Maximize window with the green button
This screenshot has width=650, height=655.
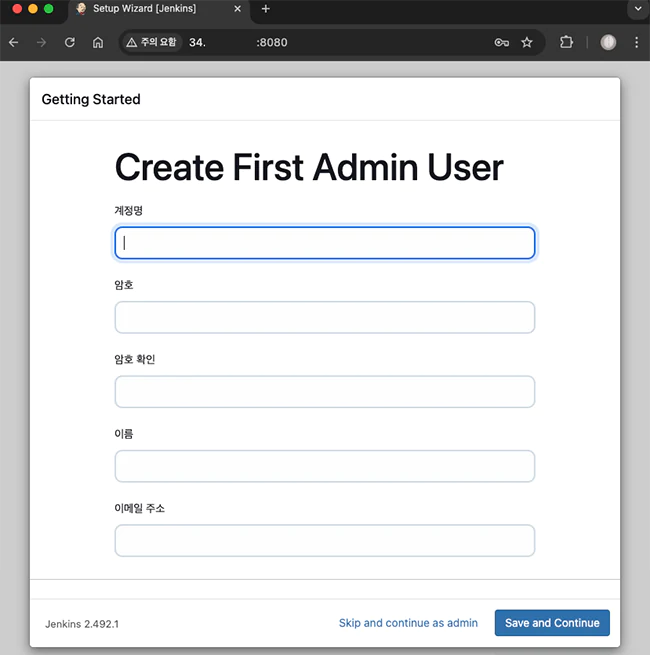coord(49,9)
